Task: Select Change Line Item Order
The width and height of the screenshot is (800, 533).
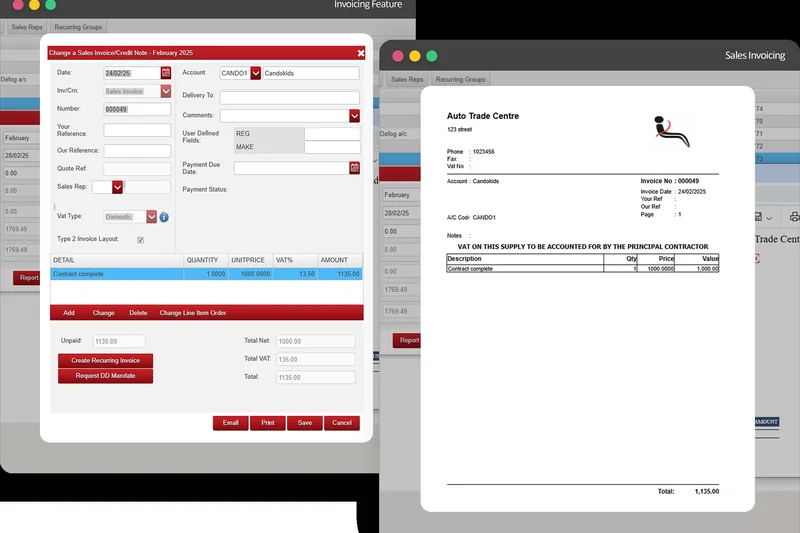Action: (x=193, y=313)
